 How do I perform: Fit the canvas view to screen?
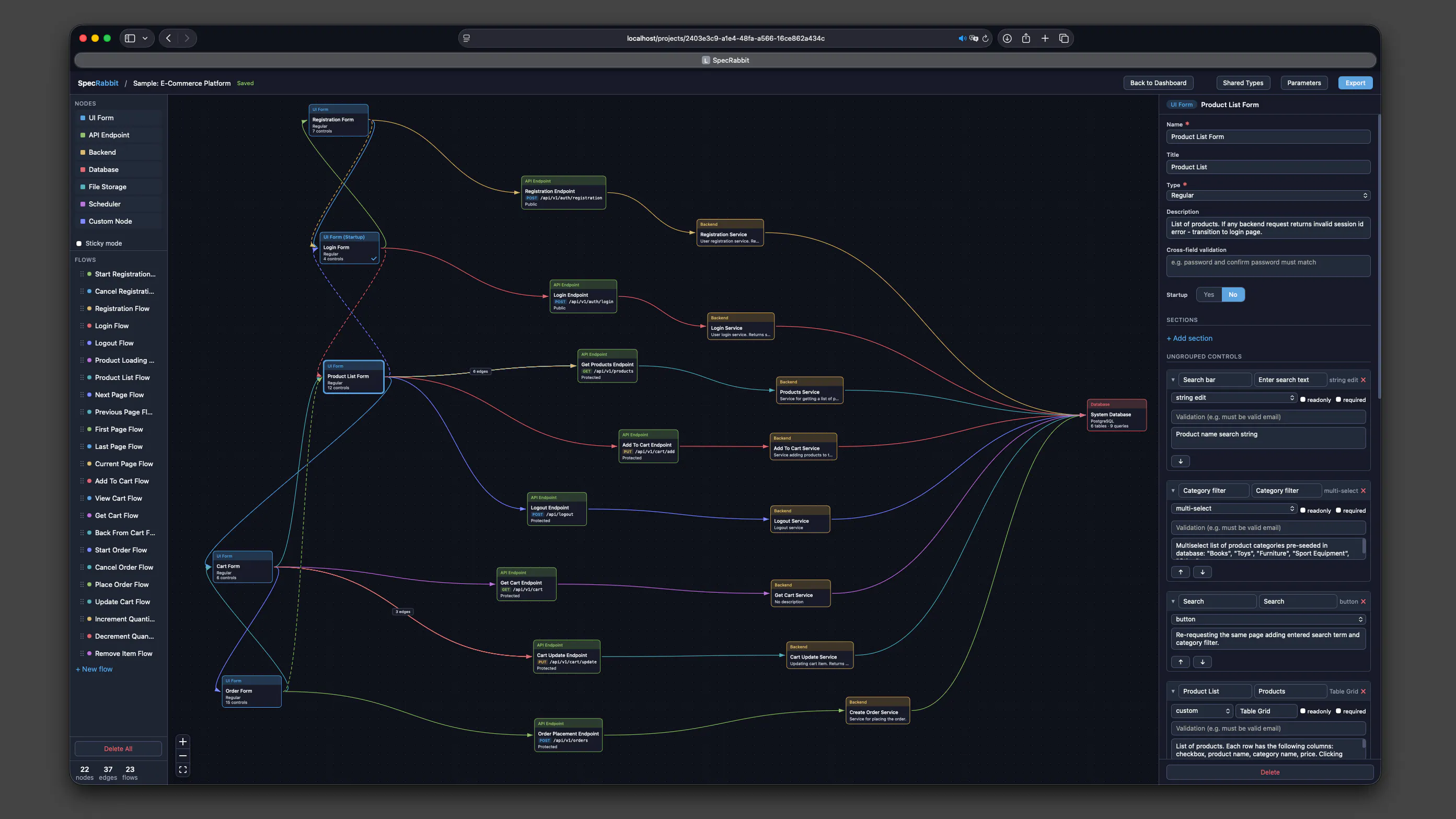pos(182,769)
